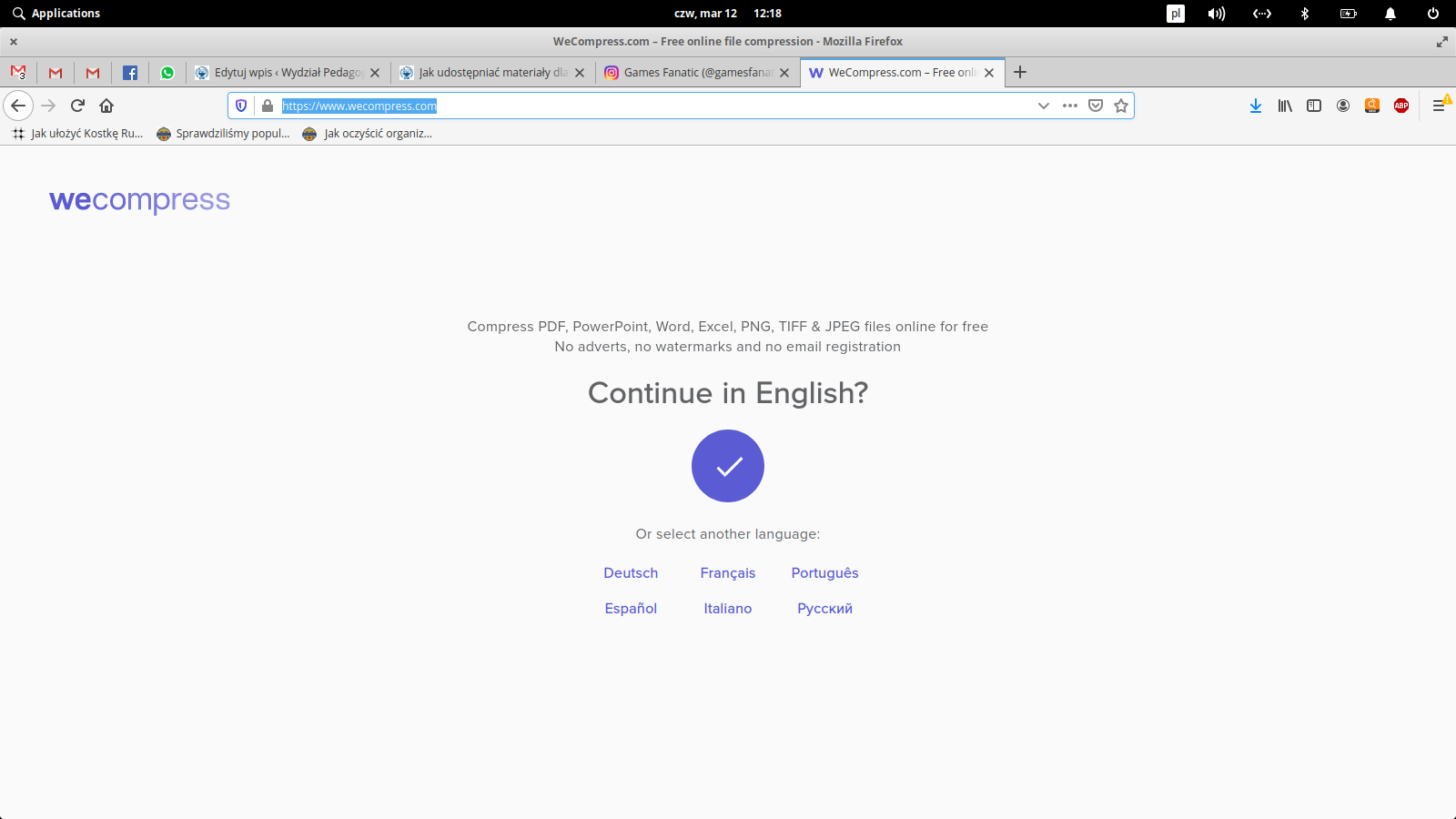Go back one page
Viewport: 1456px width, 819px height.
click(18, 106)
